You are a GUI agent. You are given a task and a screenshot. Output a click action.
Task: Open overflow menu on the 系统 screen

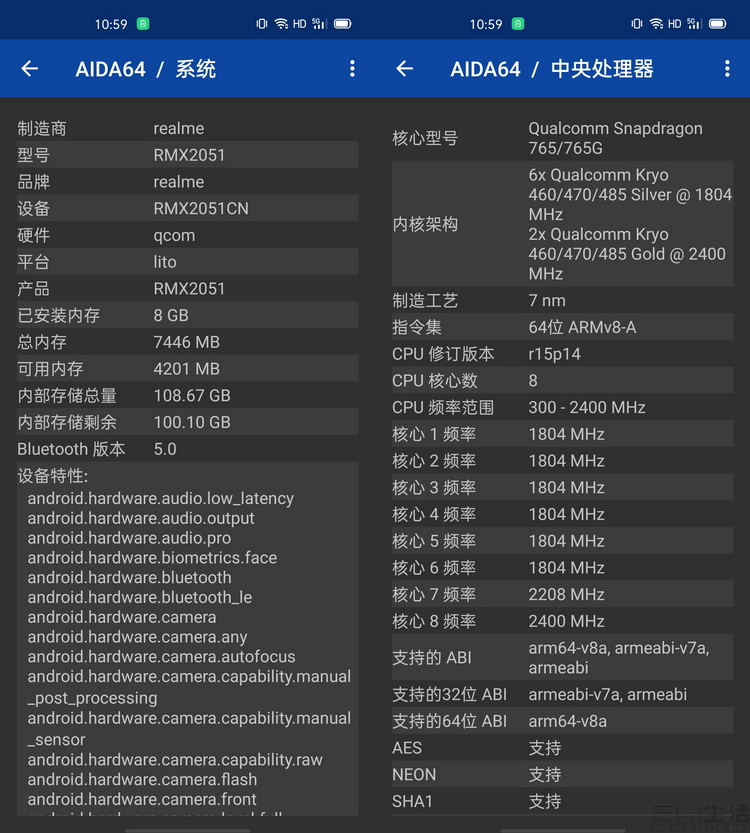[x=352, y=69]
